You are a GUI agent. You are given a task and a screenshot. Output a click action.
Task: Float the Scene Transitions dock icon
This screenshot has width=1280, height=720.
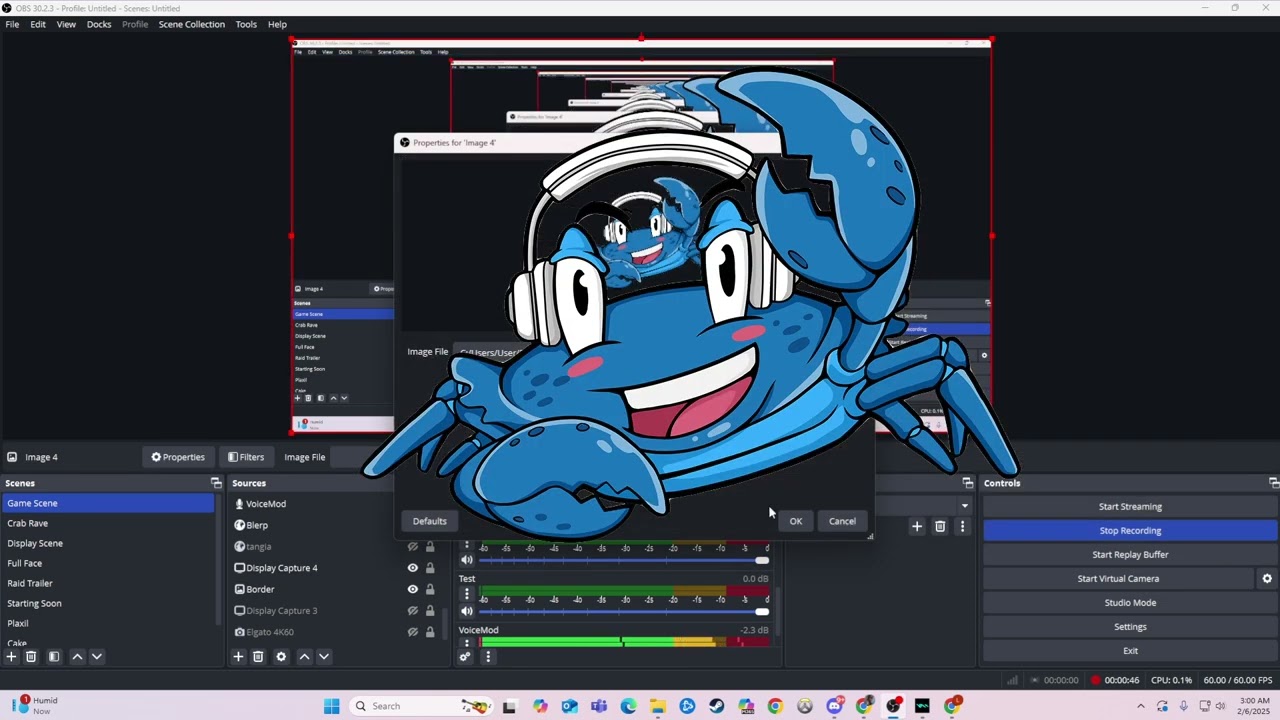[x=967, y=483]
